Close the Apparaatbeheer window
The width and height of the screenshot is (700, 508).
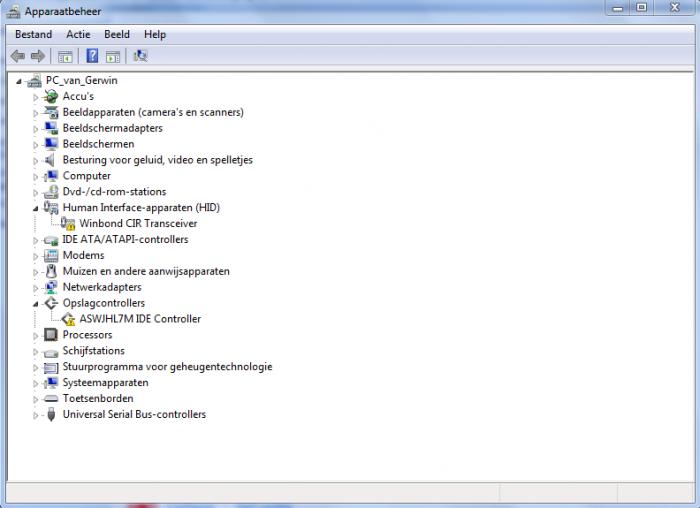(x=675, y=8)
